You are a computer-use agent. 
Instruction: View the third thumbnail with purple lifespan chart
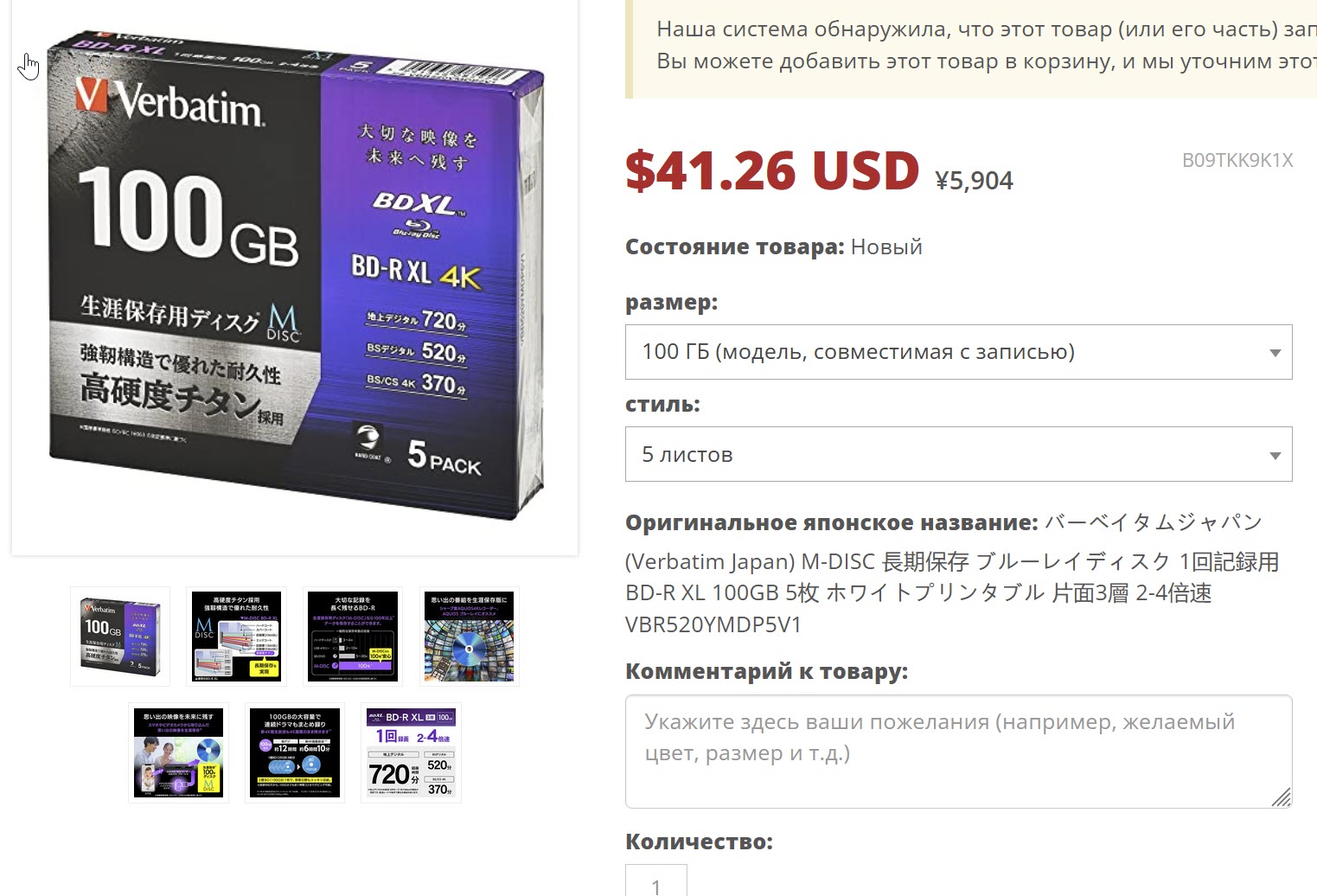click(x=353, y=637)
